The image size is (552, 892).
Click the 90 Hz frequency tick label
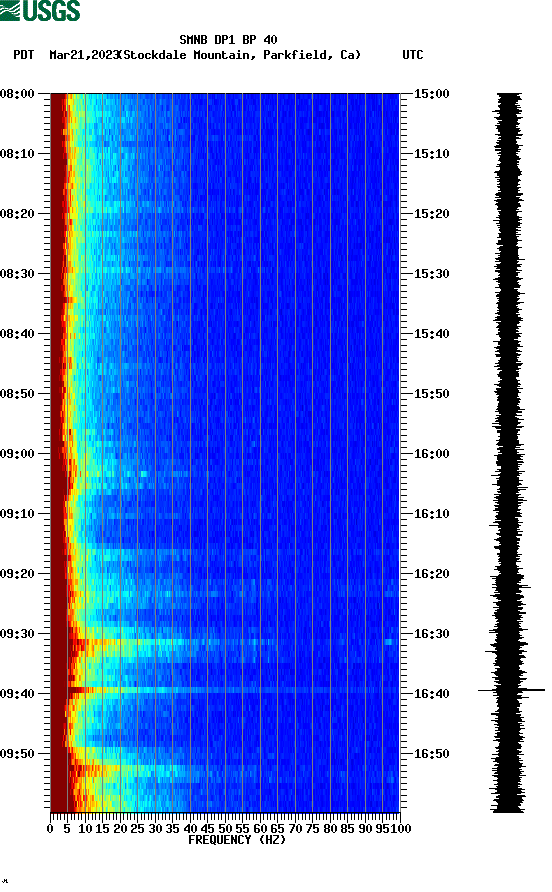(365, 829)
